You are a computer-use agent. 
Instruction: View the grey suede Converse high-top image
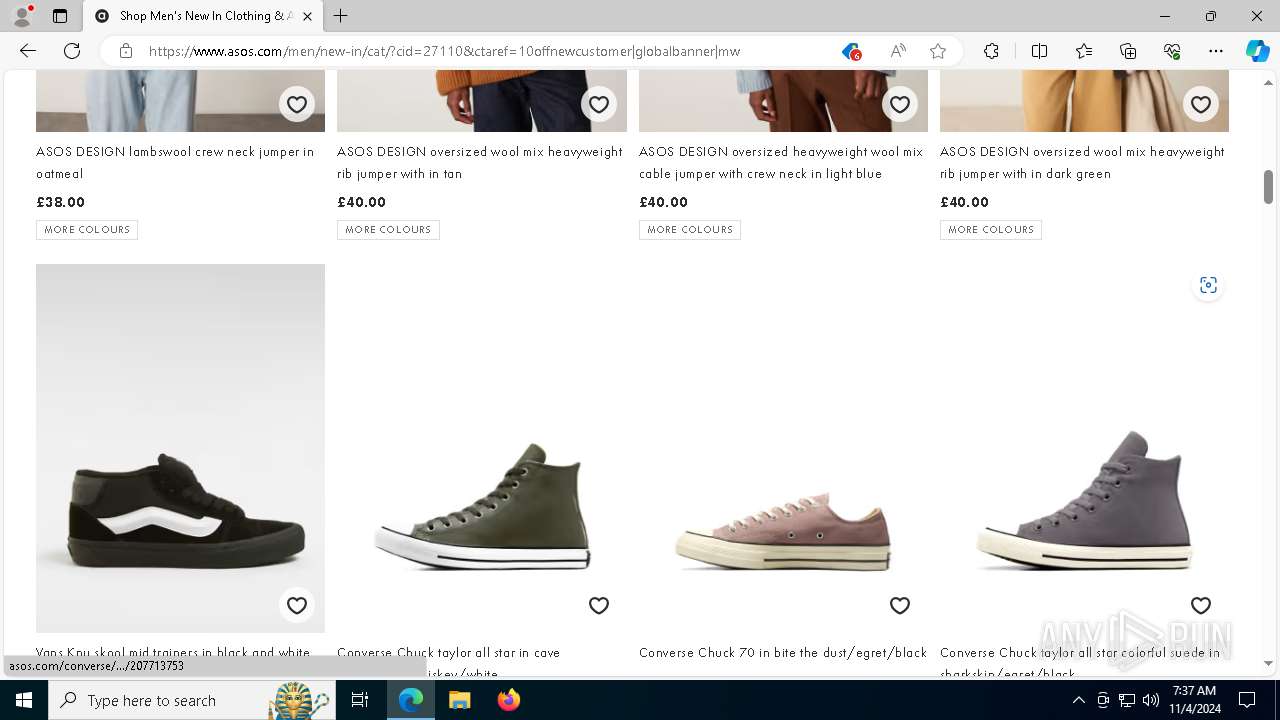pyautogui.click(x=1084, y=448)
